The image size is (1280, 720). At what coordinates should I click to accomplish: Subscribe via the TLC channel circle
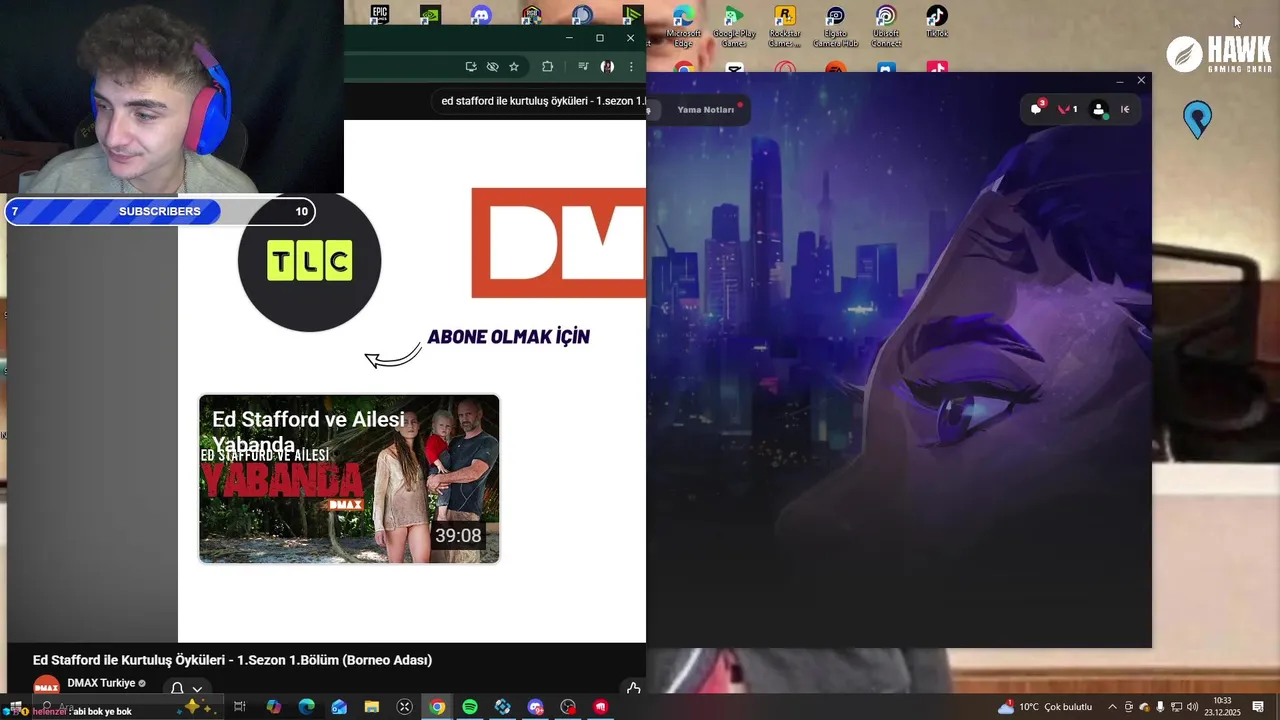click(309, 260)
